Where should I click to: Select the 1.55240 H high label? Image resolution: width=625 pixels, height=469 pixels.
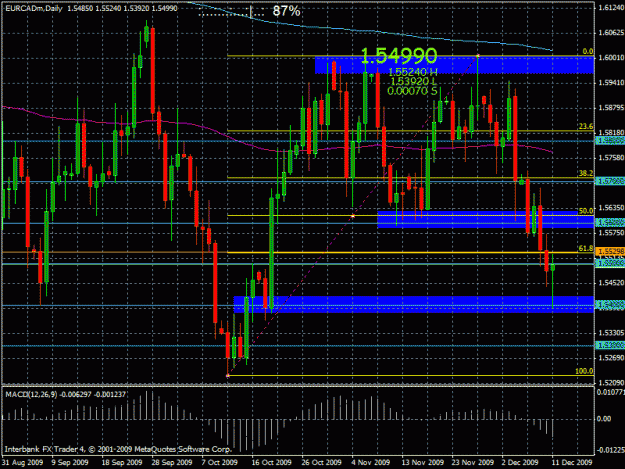click(x=413, y=72)
